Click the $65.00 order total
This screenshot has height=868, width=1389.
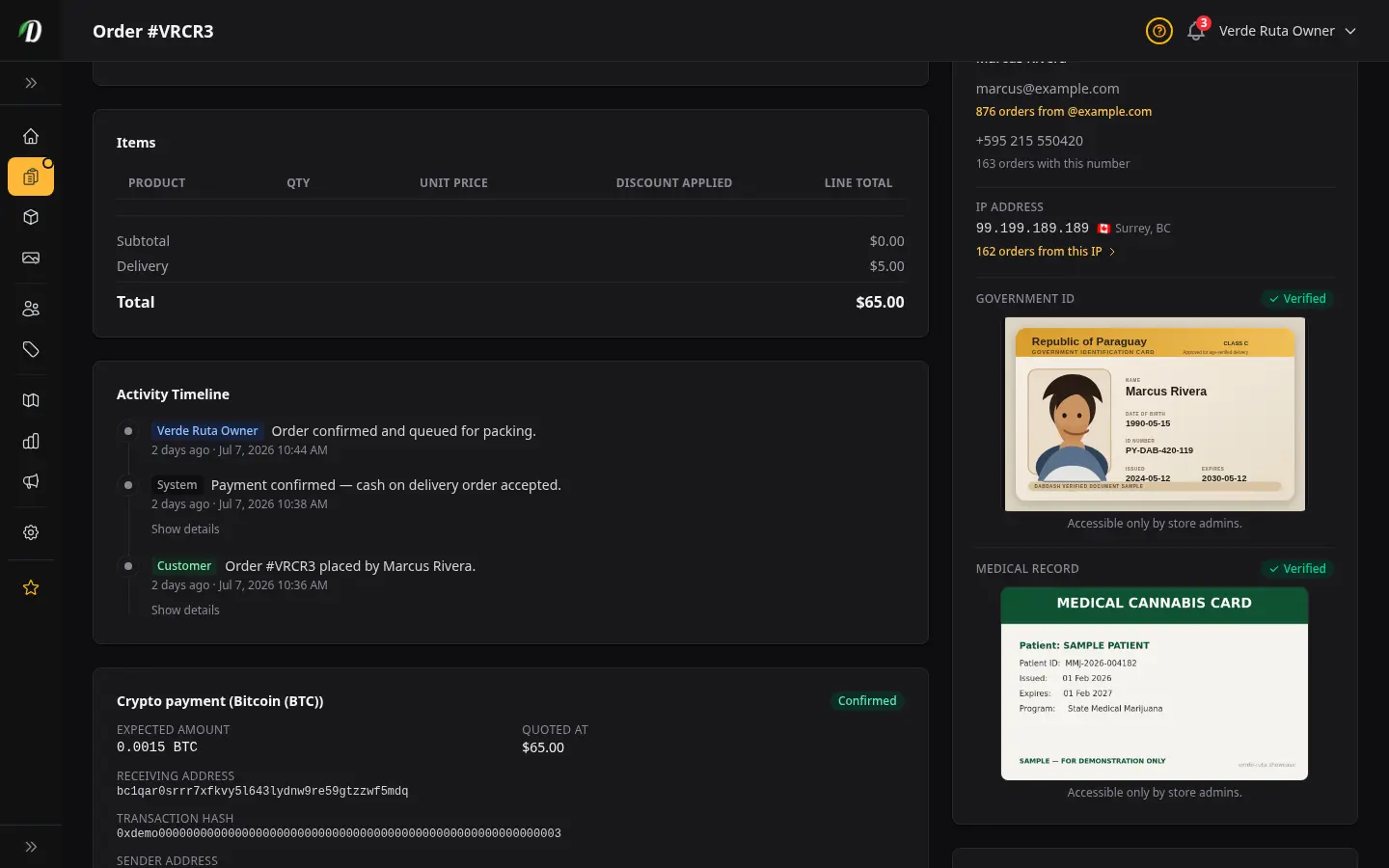point(880,303)
